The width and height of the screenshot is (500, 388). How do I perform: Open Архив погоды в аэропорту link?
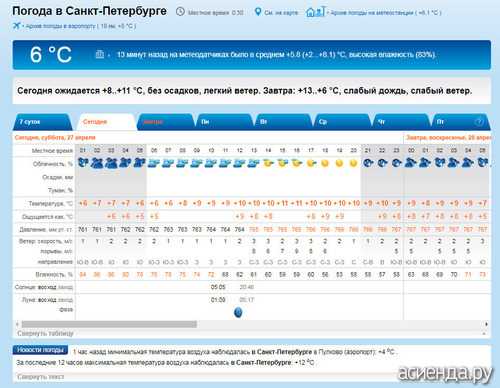point(81,26)
